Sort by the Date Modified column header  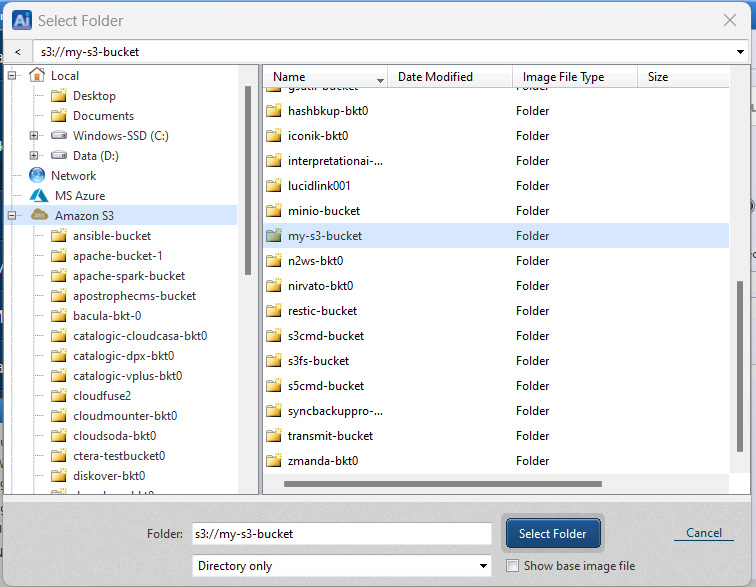click(x=435, y=77)
